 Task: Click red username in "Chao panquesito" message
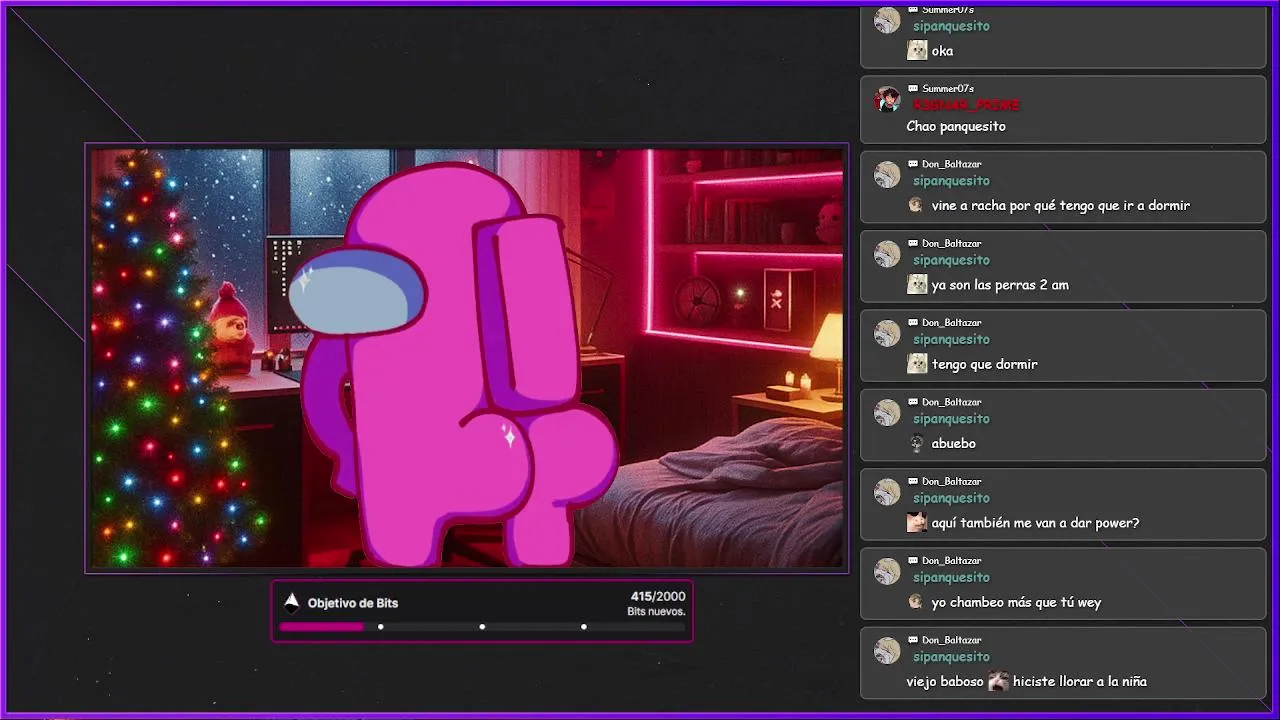point(966,105)
